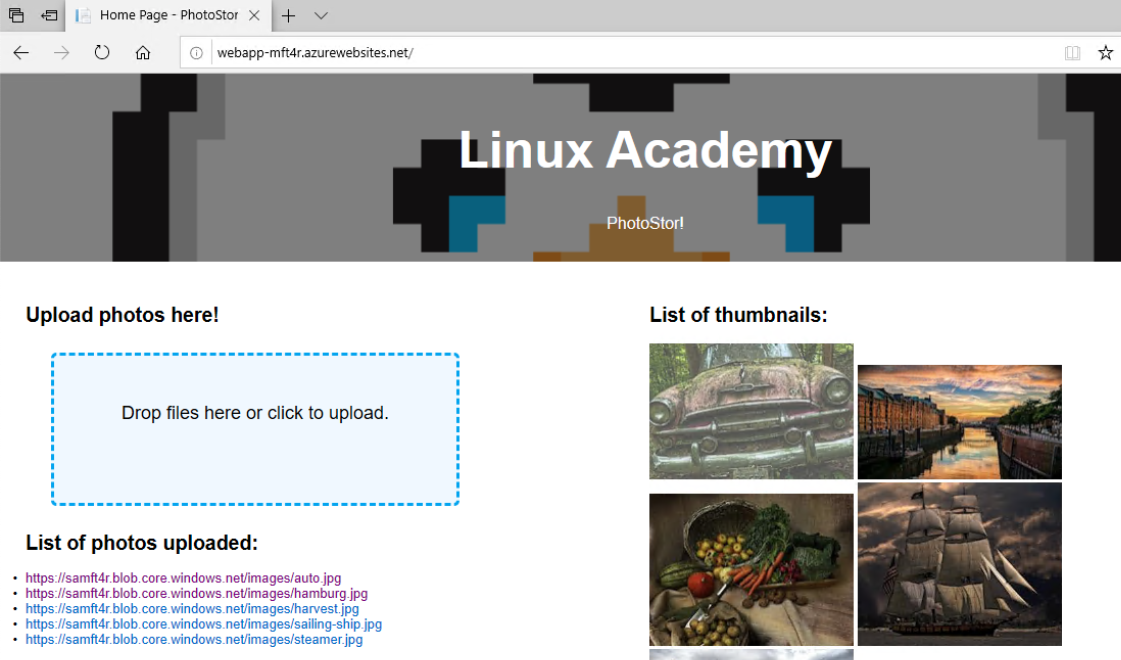Click the List of photos uploaded: heading

pos(142,543)
